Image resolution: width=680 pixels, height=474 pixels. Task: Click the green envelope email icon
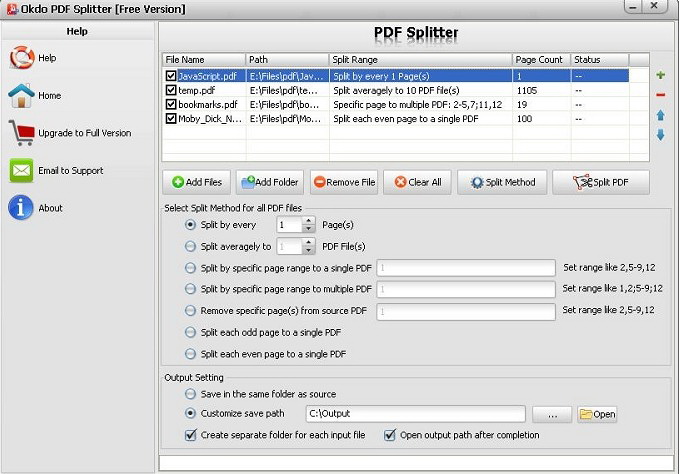21,170
